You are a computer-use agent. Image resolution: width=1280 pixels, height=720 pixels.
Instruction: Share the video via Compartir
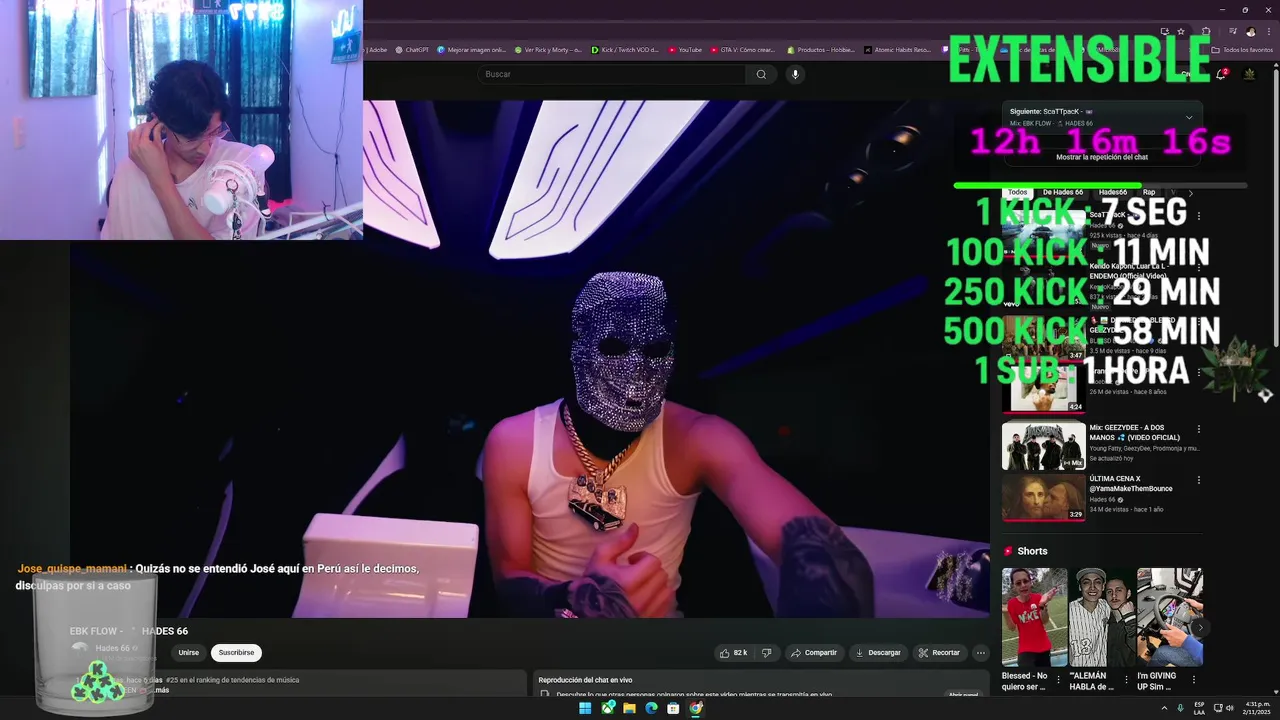813,653
